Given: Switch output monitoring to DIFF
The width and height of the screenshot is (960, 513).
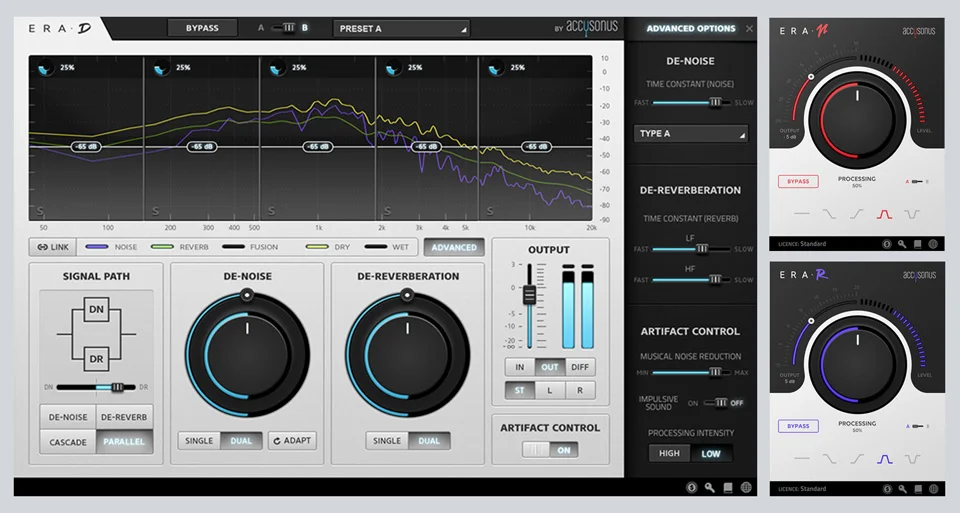Looking at the screenshot, I should pos(580,367).
